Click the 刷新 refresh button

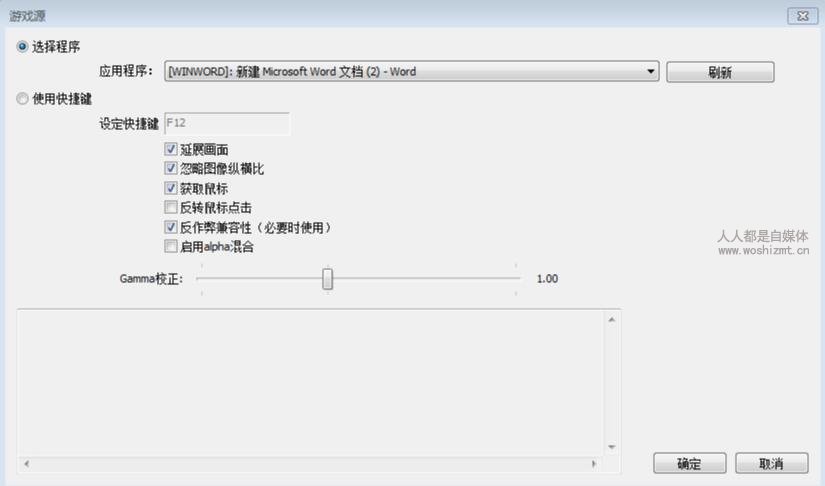tap(720, 72)
